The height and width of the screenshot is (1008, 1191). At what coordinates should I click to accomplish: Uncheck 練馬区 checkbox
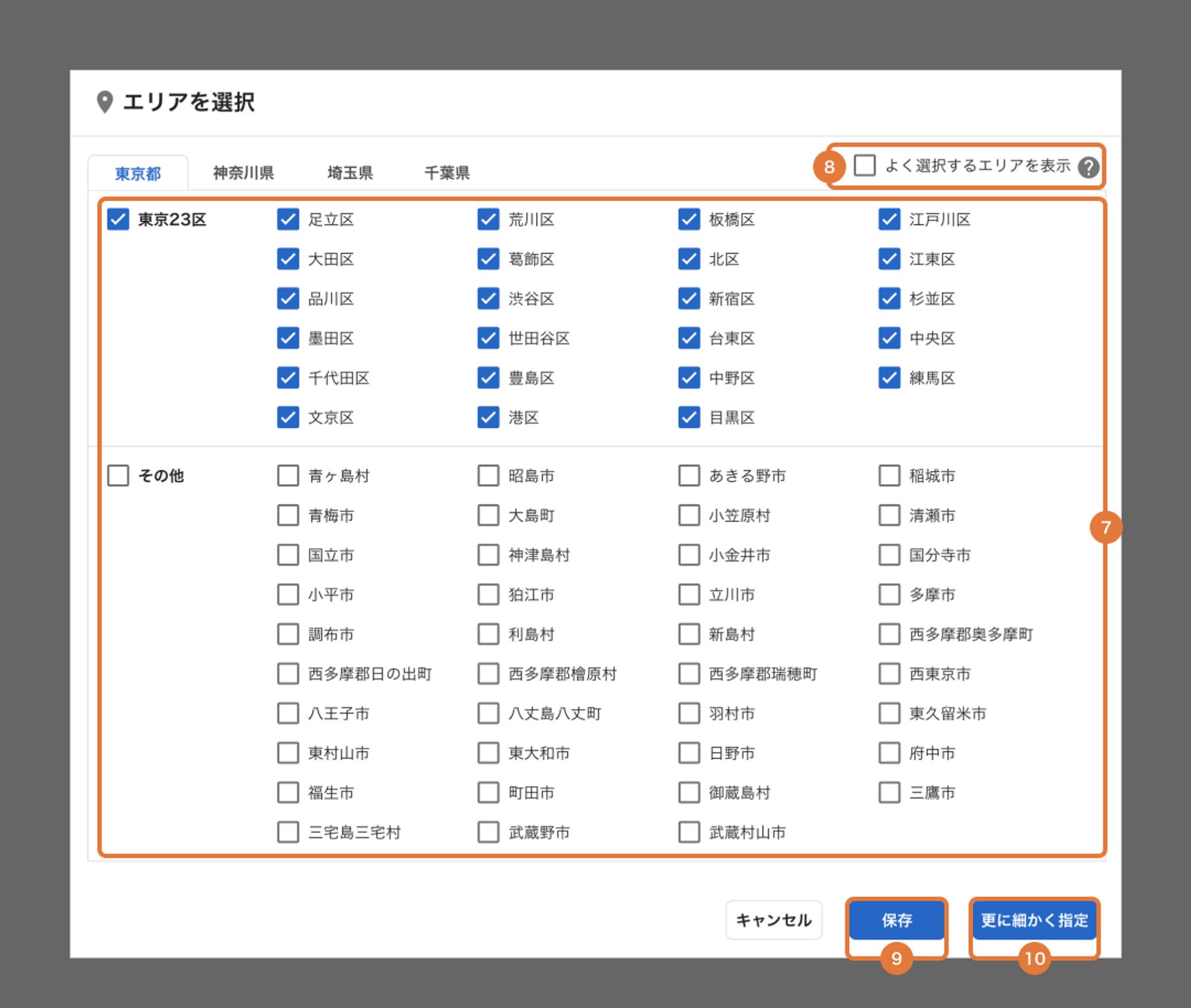point(889,377)
